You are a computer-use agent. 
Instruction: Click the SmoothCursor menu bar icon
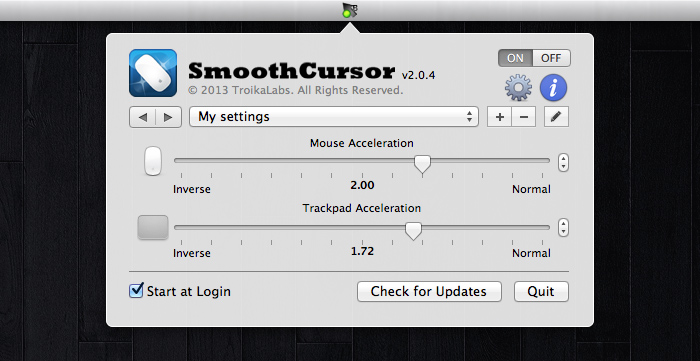pos(350,10)
